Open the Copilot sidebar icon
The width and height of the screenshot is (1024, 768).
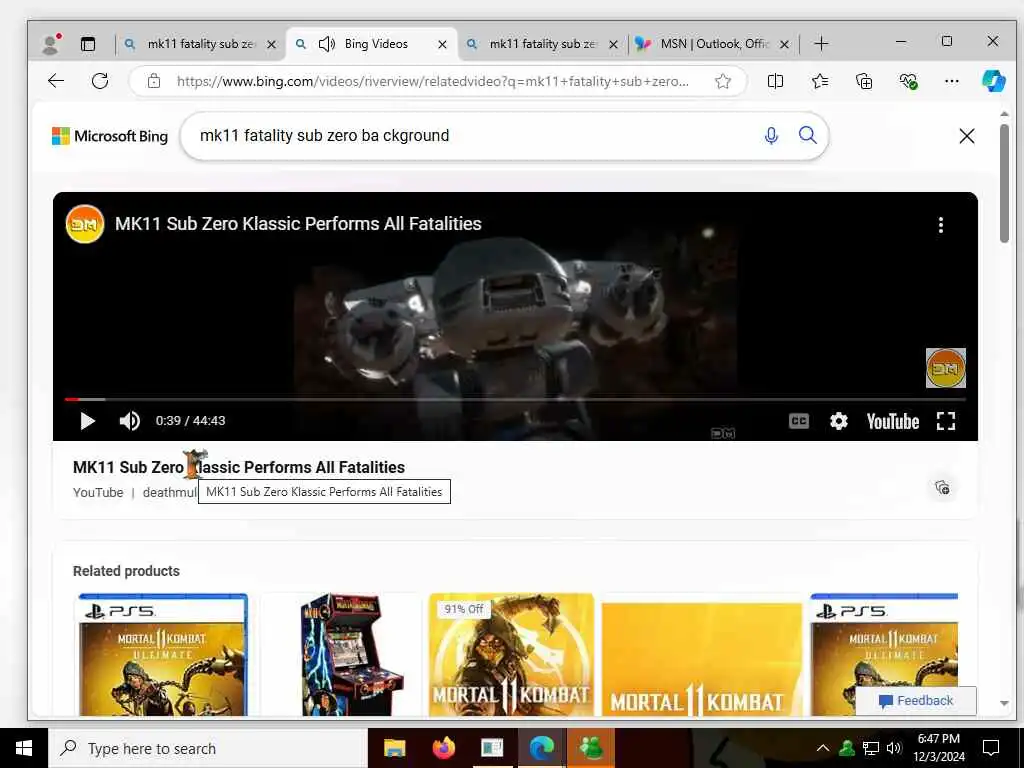coord(993,81)
